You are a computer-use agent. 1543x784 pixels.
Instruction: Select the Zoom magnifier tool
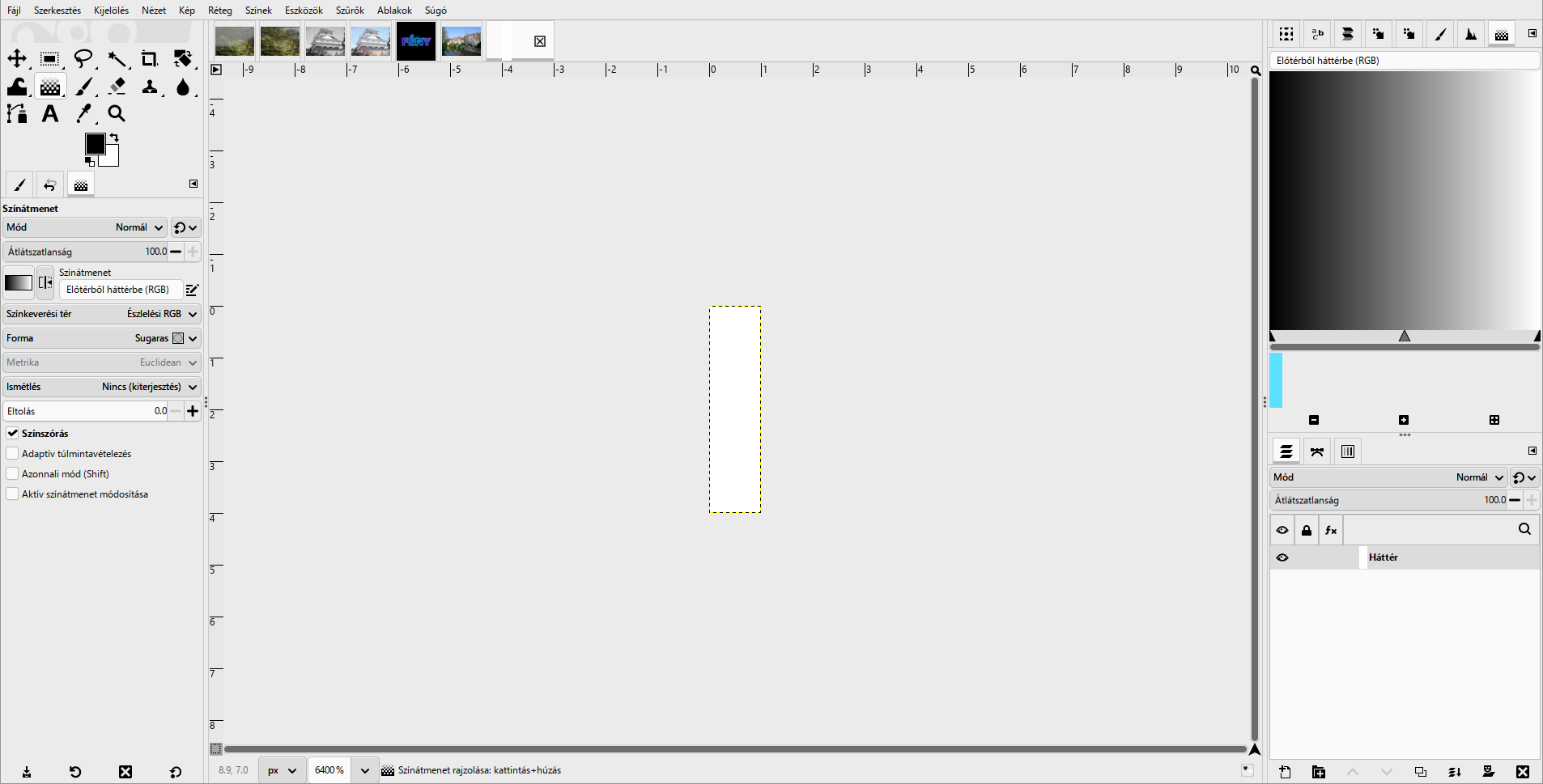[x=117, y=114]
